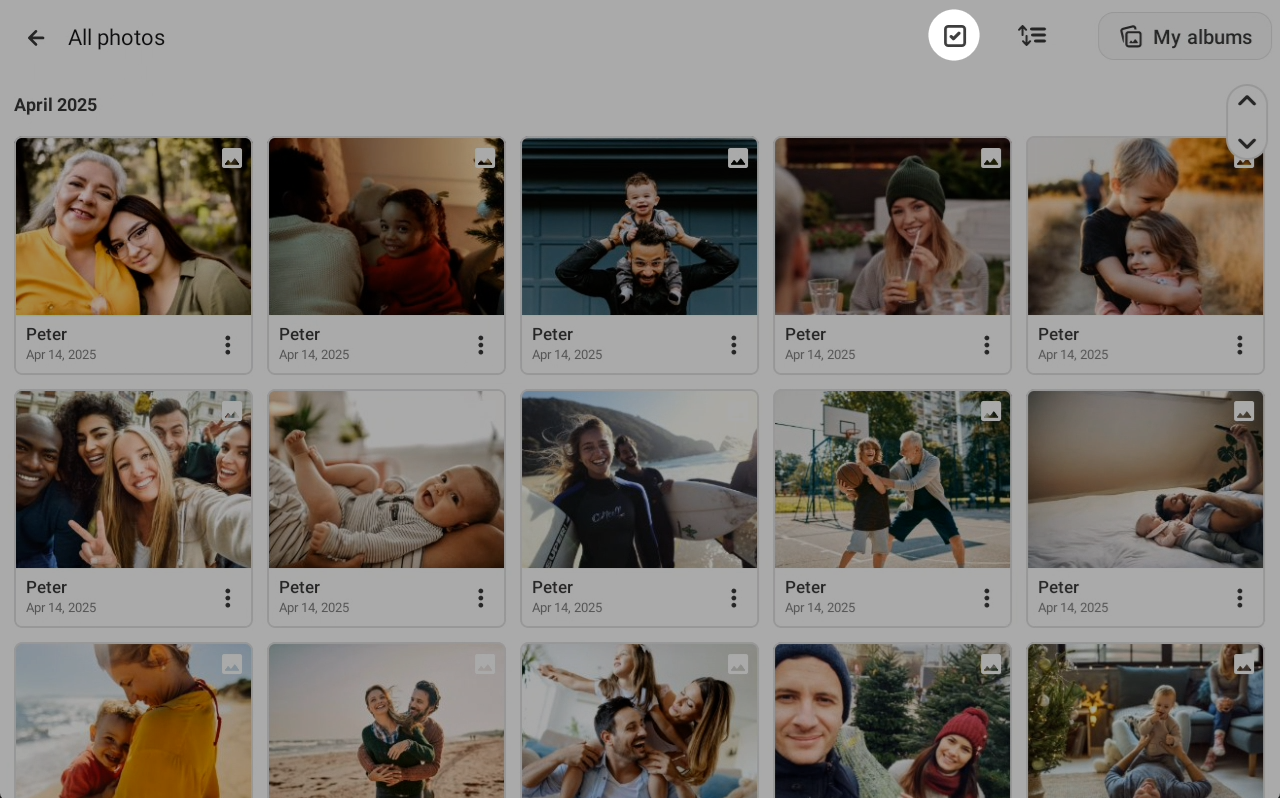Open the friends group selfie photo
The image size is (1280, 798).
(x=133, y=480)
